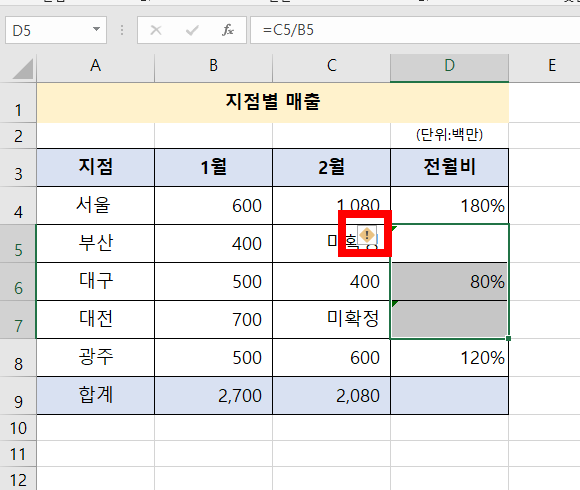Select row 2 header
The width and height of the screenshot is (580, 490).
(x=18, y=136)
